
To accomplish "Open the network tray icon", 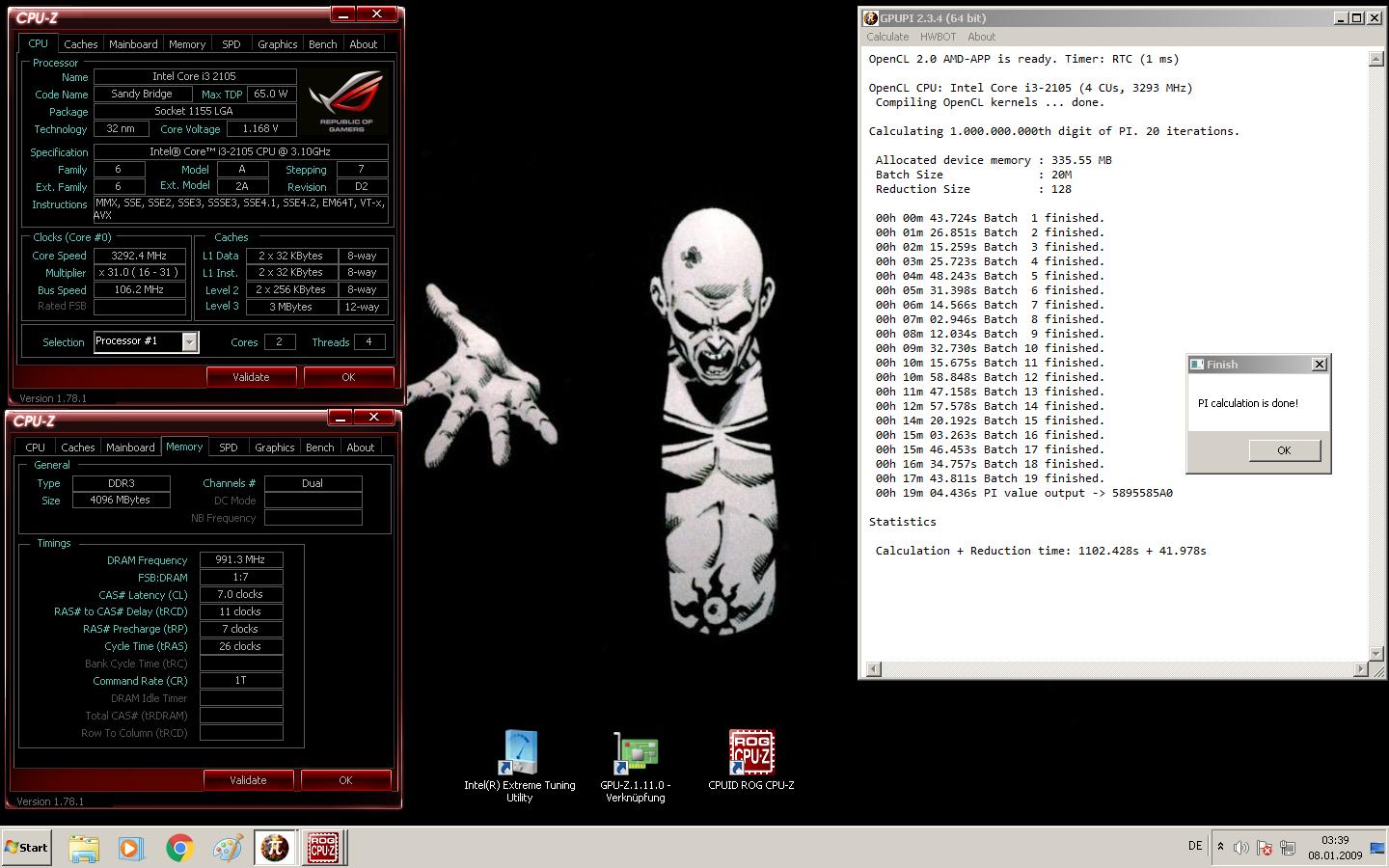I will 1287,848.
